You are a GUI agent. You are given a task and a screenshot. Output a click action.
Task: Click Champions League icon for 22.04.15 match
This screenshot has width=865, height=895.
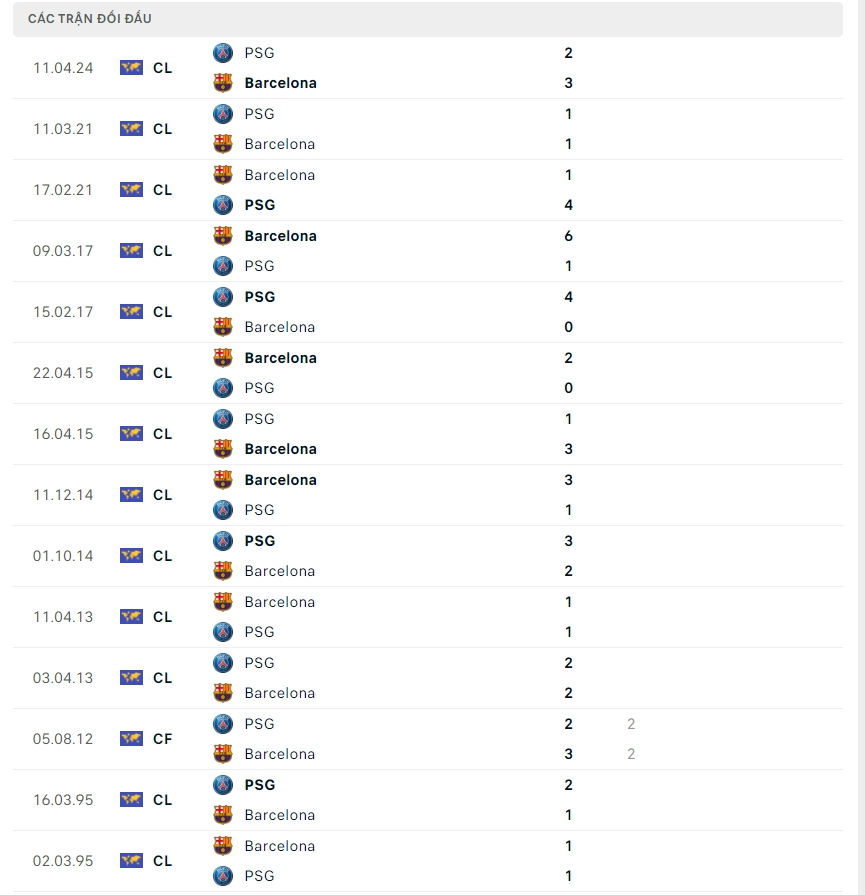point(131,373)
